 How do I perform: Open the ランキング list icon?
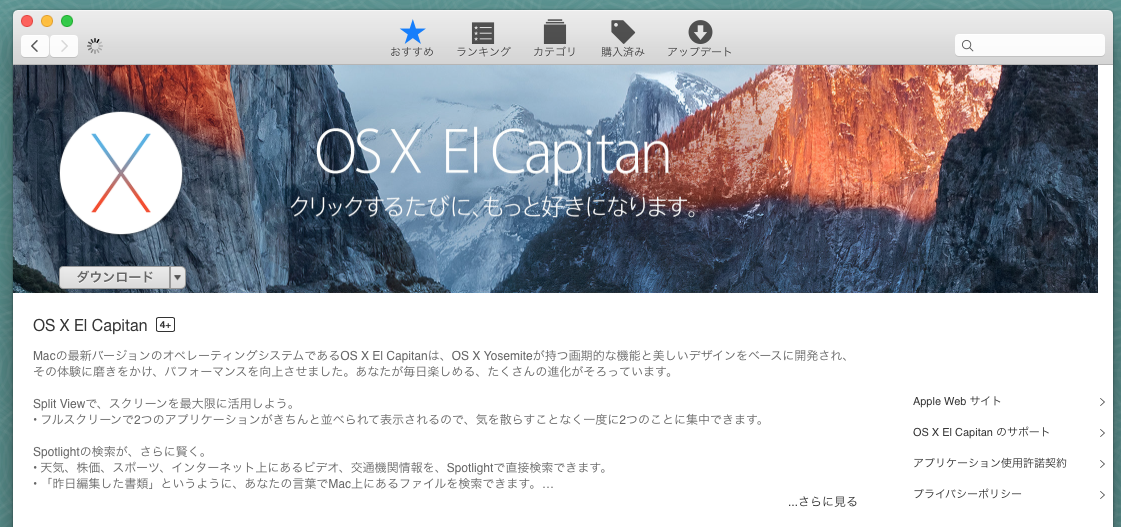tap(483, 39)
